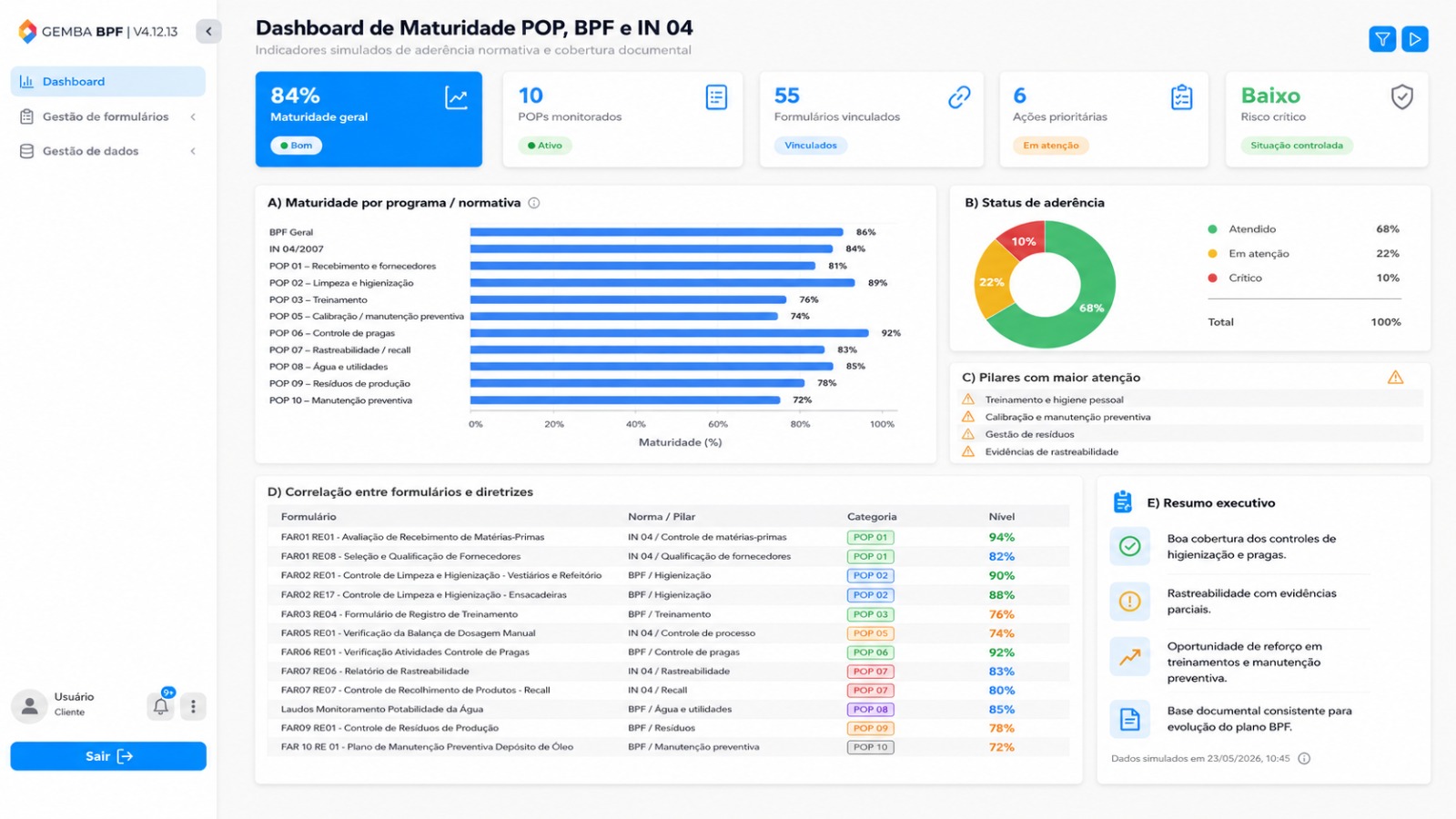1456x819 pixels.
Task: Click the info icon after Dados simulados timestamp
Action: [x=1304, y=759]
